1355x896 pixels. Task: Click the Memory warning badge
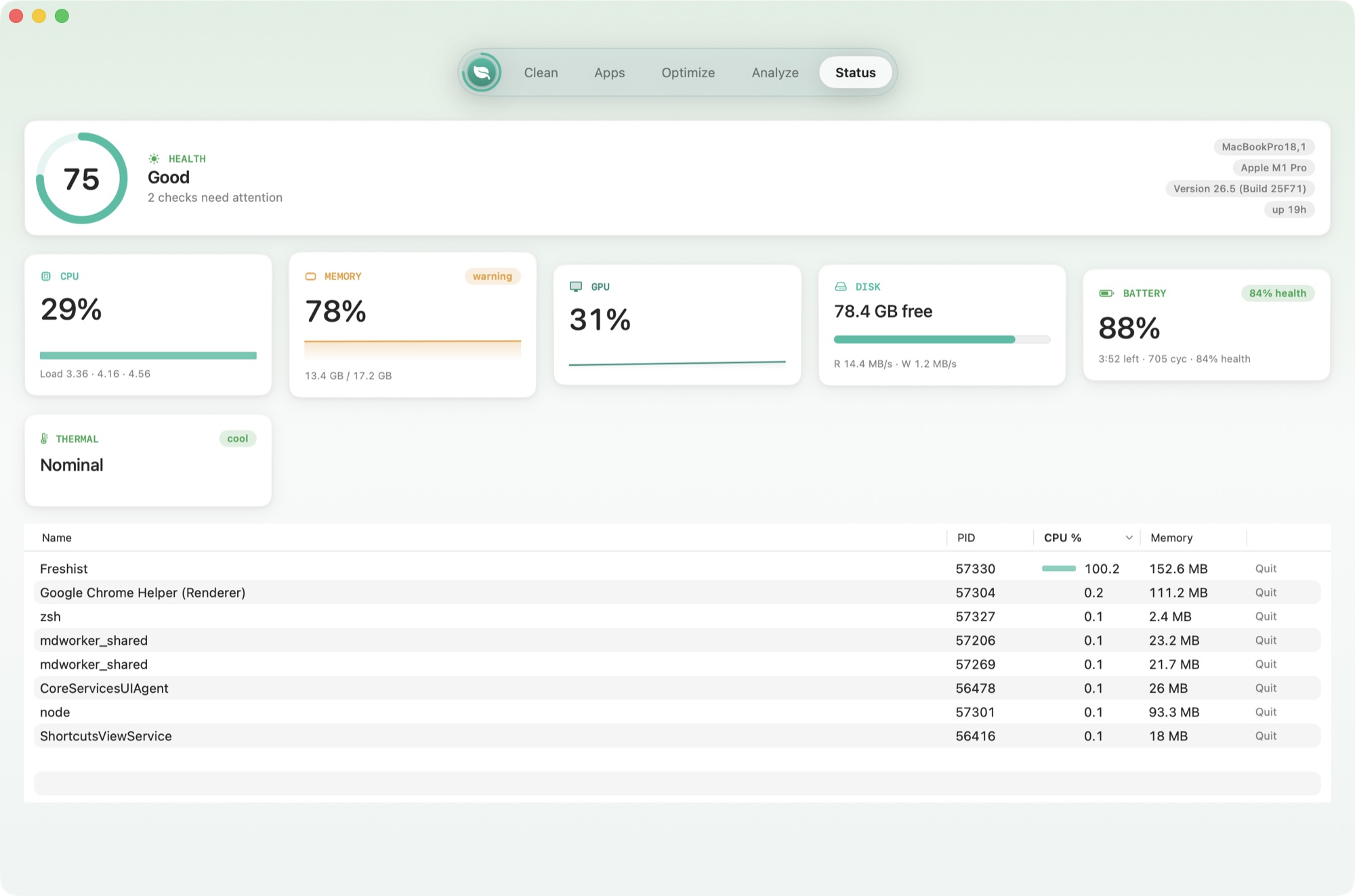[x=493, y=276]
